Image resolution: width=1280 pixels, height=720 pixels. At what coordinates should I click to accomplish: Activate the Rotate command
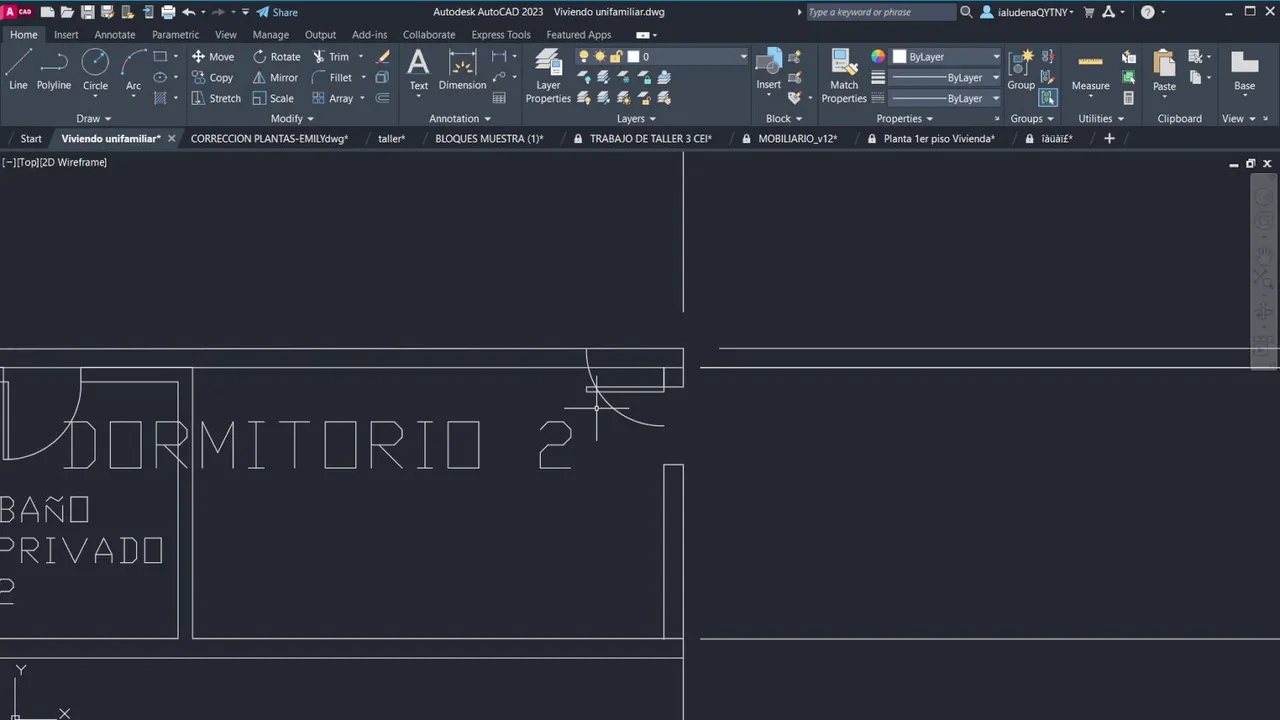[276, 57]
